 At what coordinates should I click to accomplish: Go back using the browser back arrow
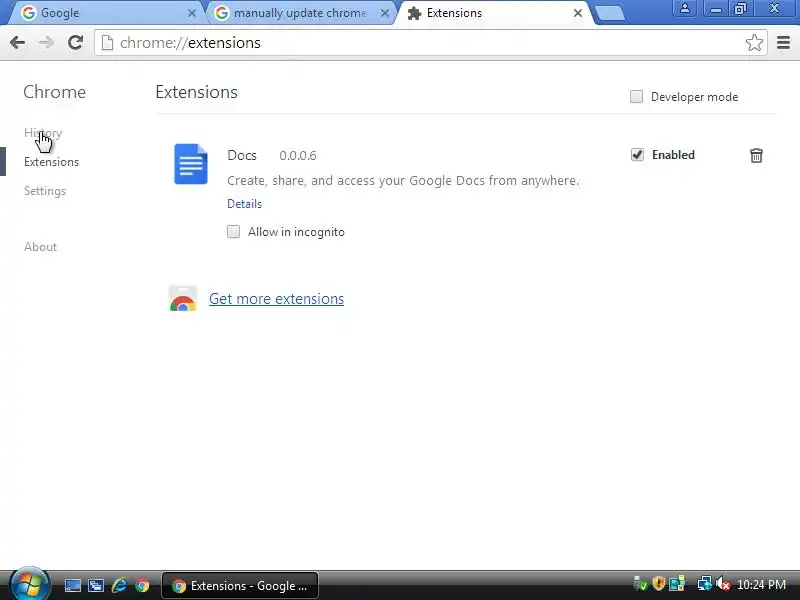[x=17, y=43]
